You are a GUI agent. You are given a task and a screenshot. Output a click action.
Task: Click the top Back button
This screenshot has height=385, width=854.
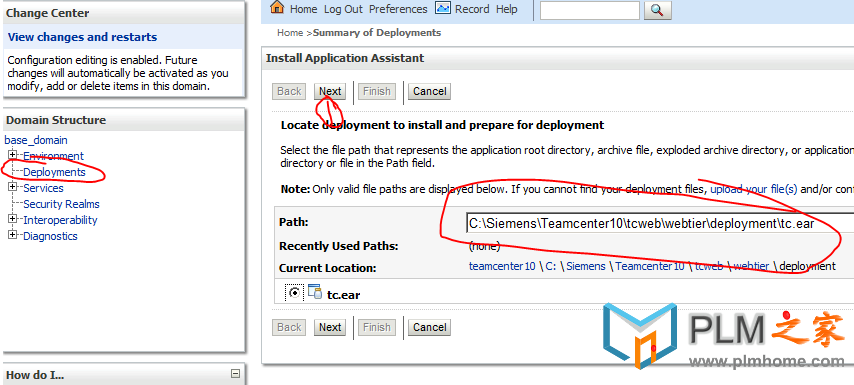click(x=289, y=91)
